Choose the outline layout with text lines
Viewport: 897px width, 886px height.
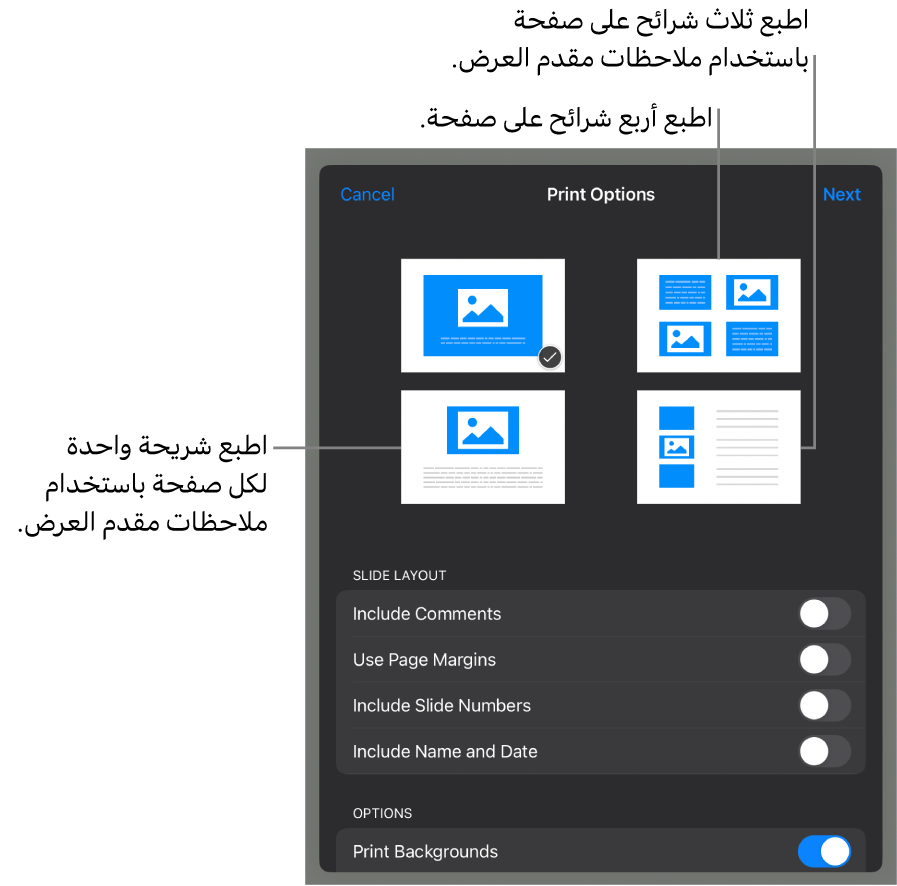pyautogui.click(x=718, y=446)
